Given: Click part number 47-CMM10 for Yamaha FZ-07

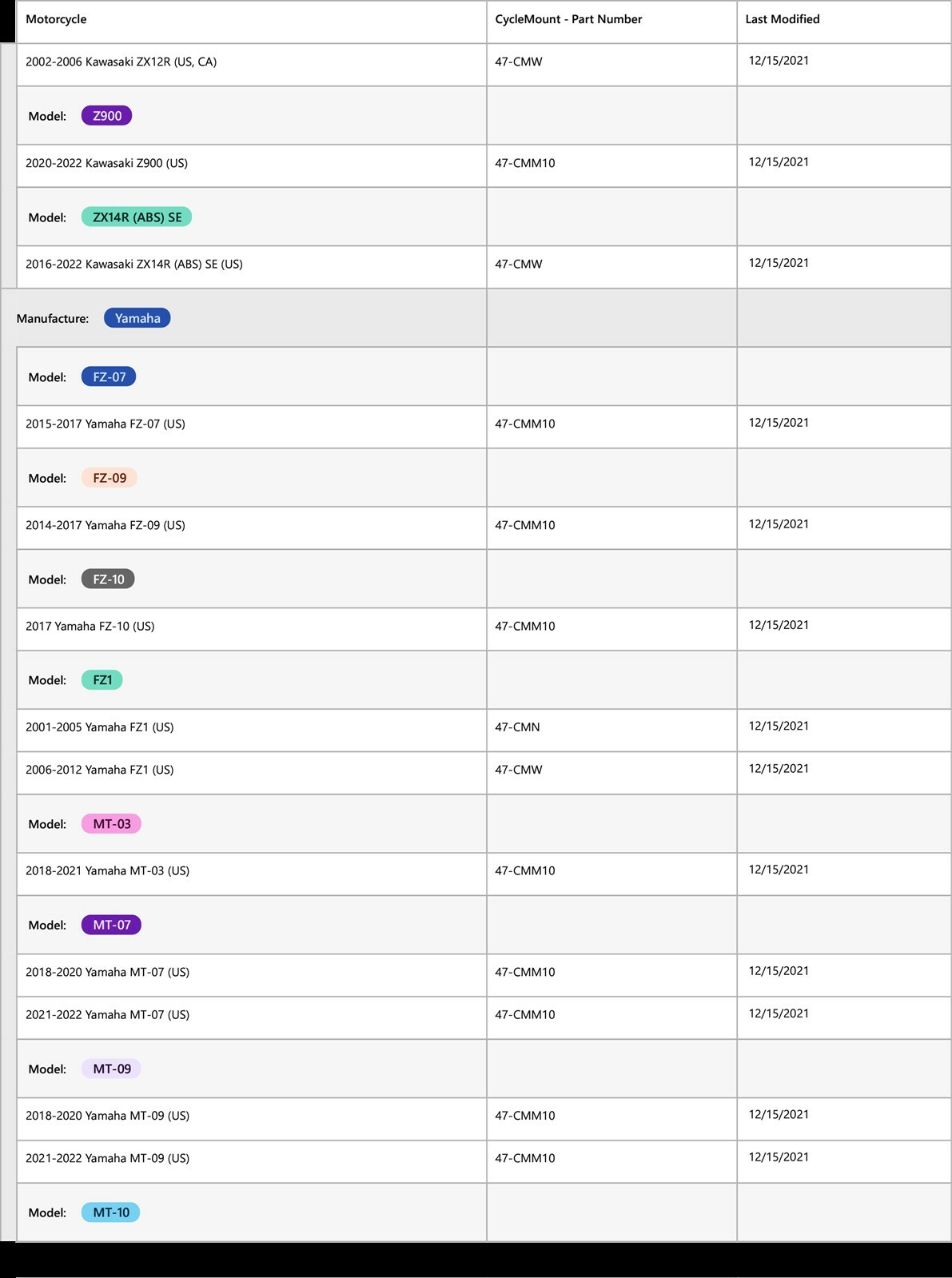Looking at the screenshot, I should 524,424.
